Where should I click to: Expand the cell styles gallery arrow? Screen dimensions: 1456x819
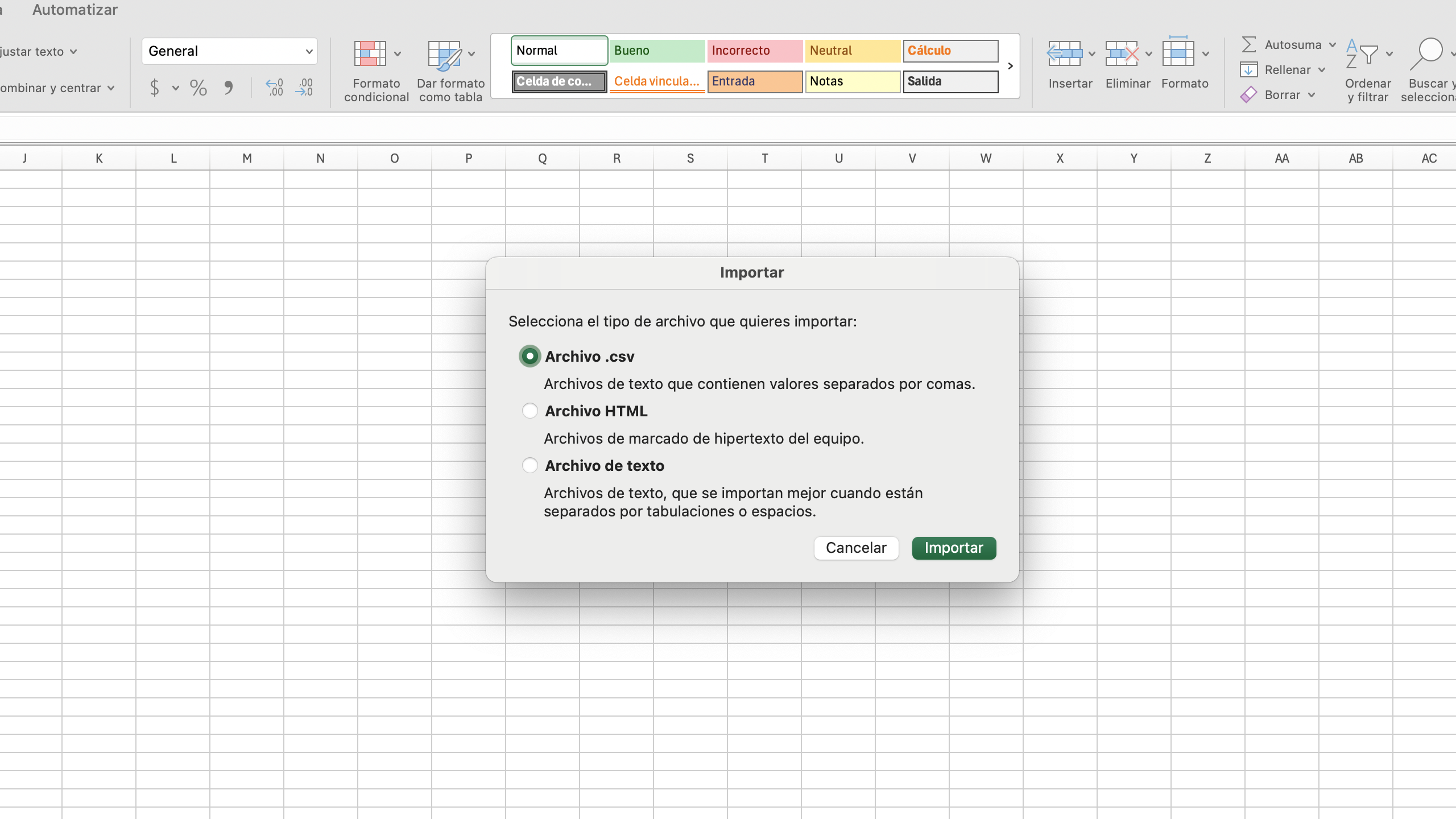click(x=1010, y=66)
